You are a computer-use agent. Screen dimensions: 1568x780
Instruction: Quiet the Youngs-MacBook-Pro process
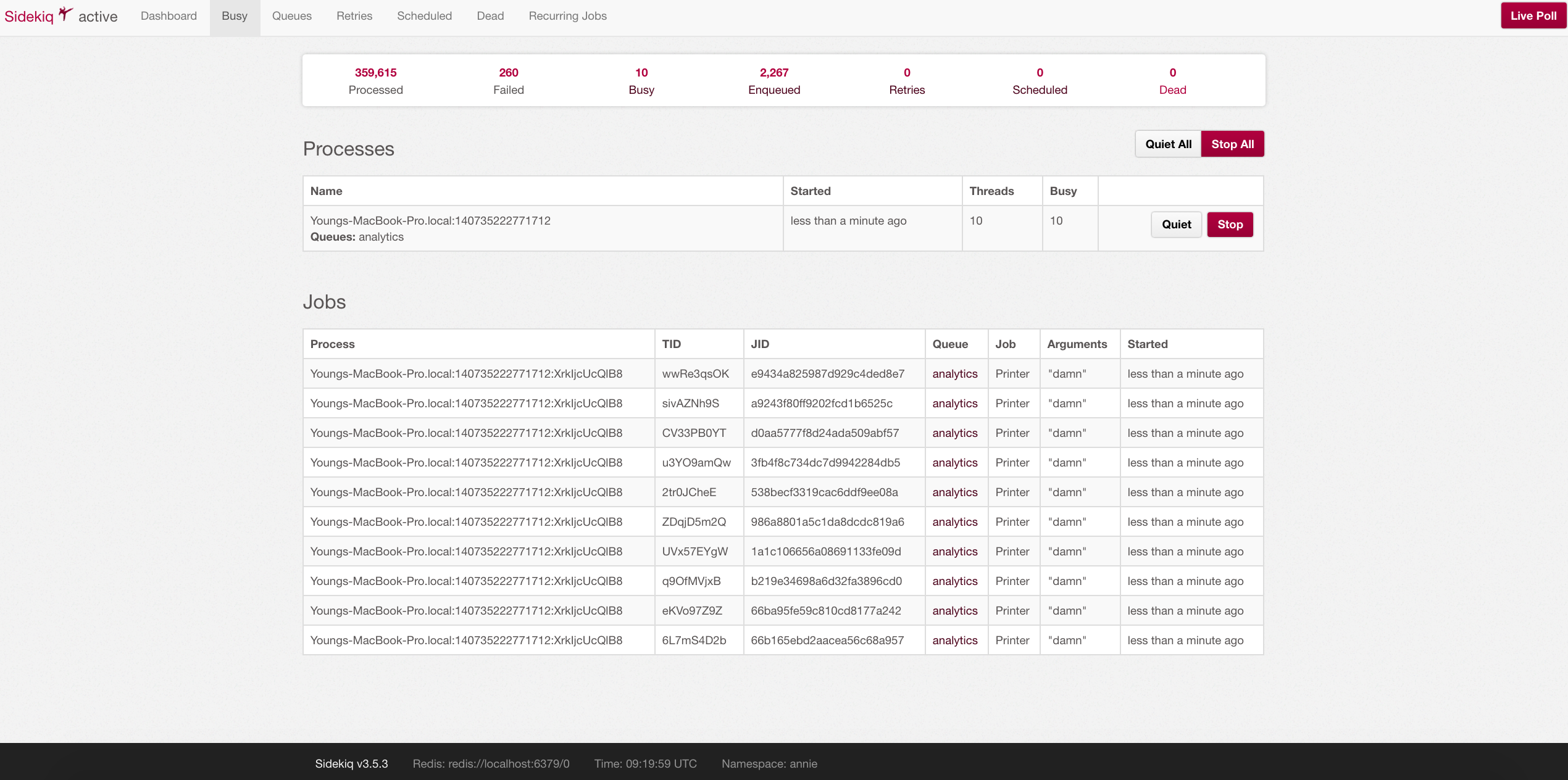(1176, 225)
